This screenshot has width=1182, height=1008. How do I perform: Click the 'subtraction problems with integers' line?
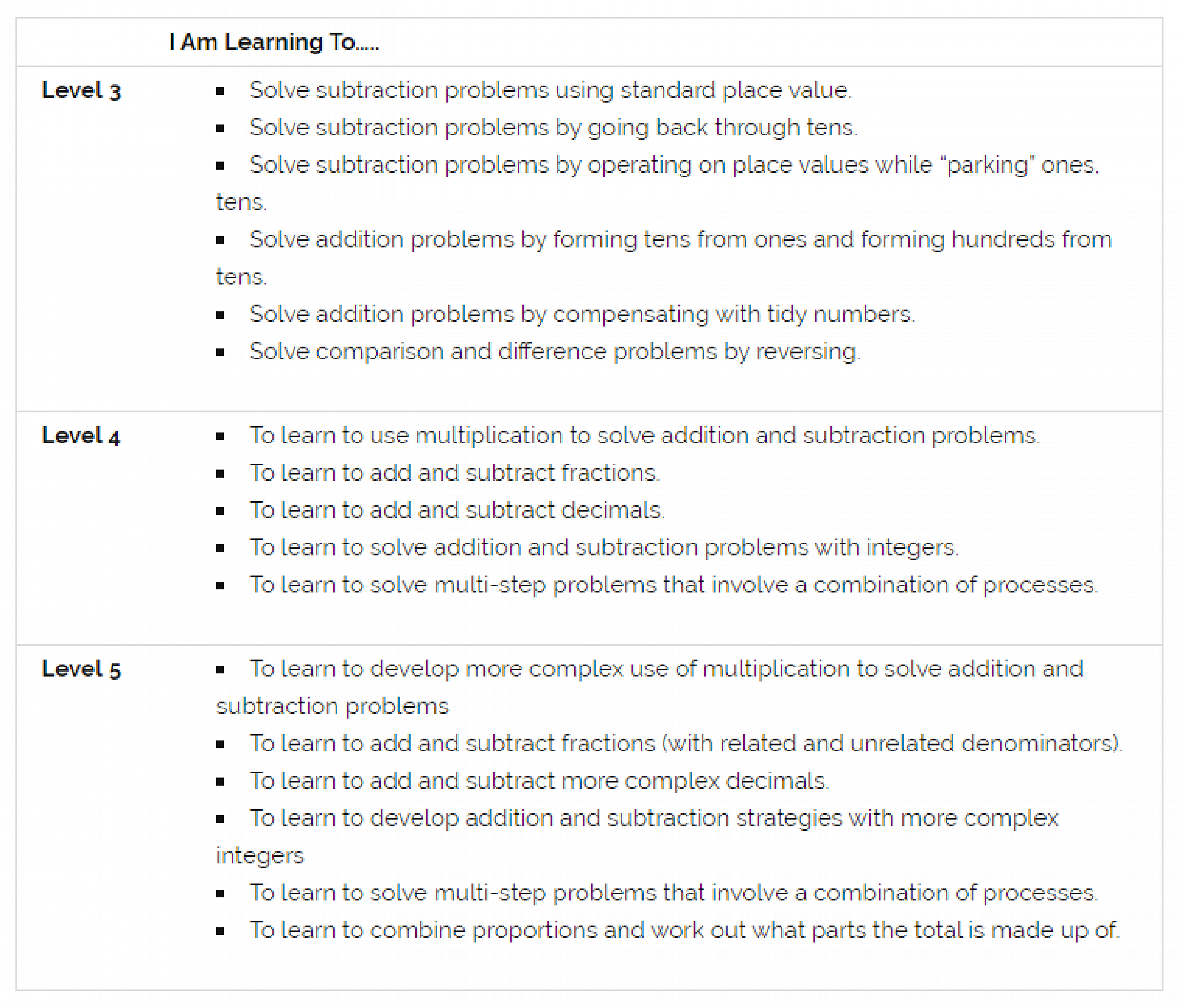point(603,547)
